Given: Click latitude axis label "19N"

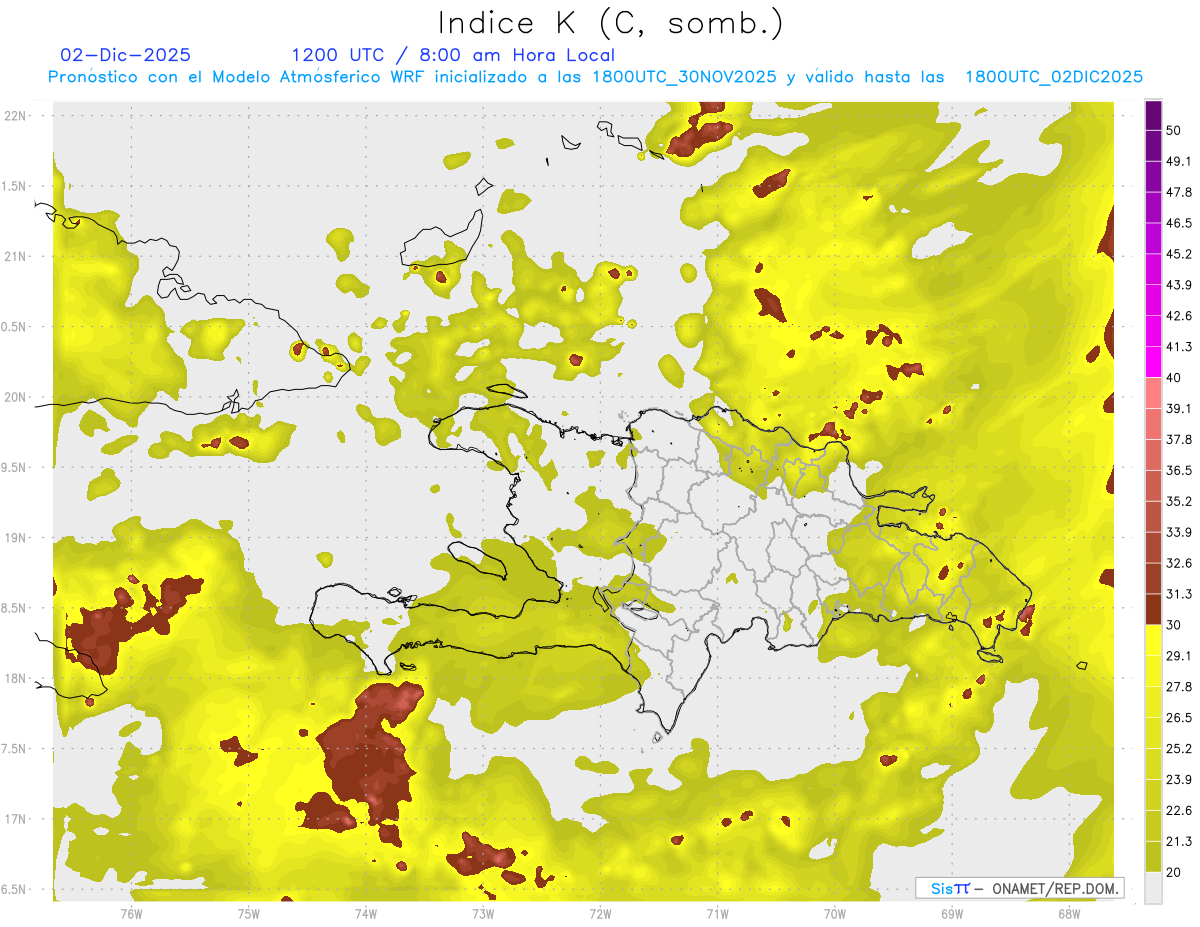Looking at the screenshot, I should coord(17,538).
